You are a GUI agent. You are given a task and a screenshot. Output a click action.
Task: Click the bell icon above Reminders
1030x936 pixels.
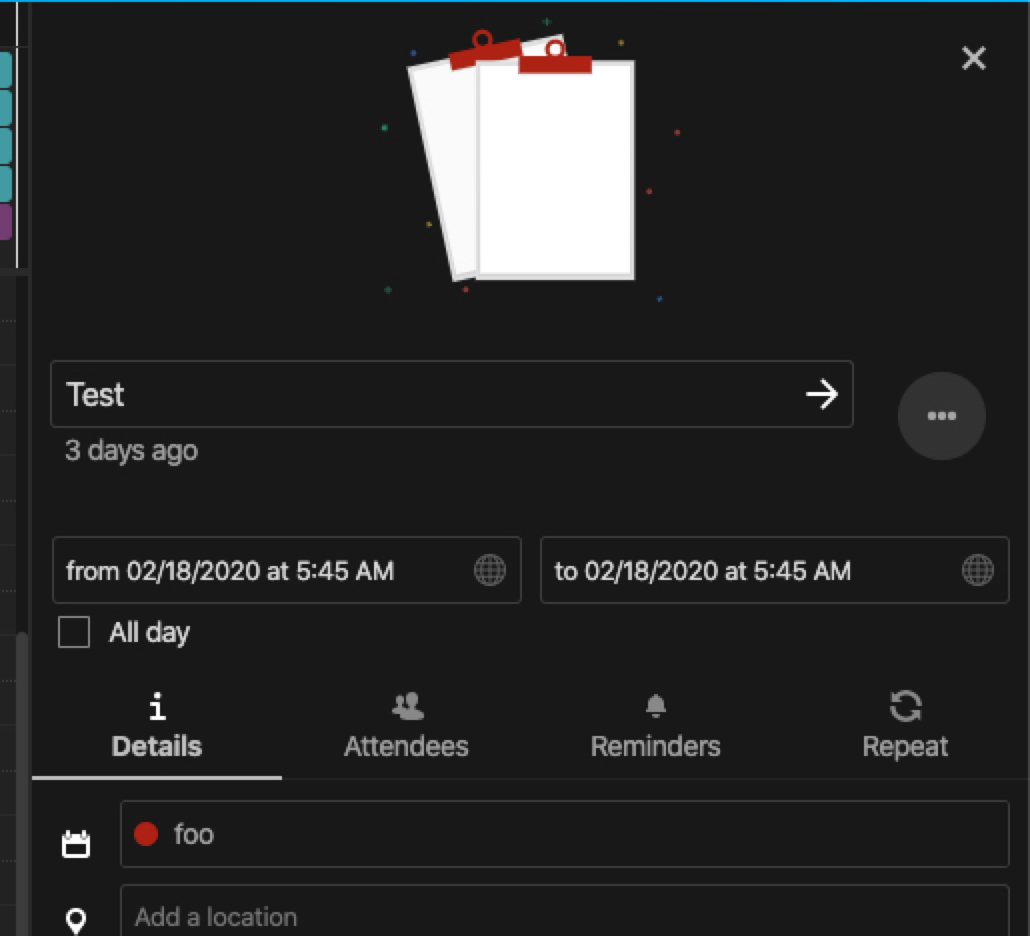coord(655,706)
